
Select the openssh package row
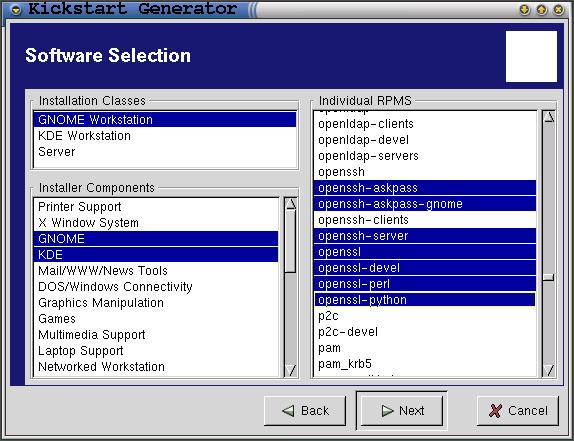pyautogui.click(x=425, y=172)
